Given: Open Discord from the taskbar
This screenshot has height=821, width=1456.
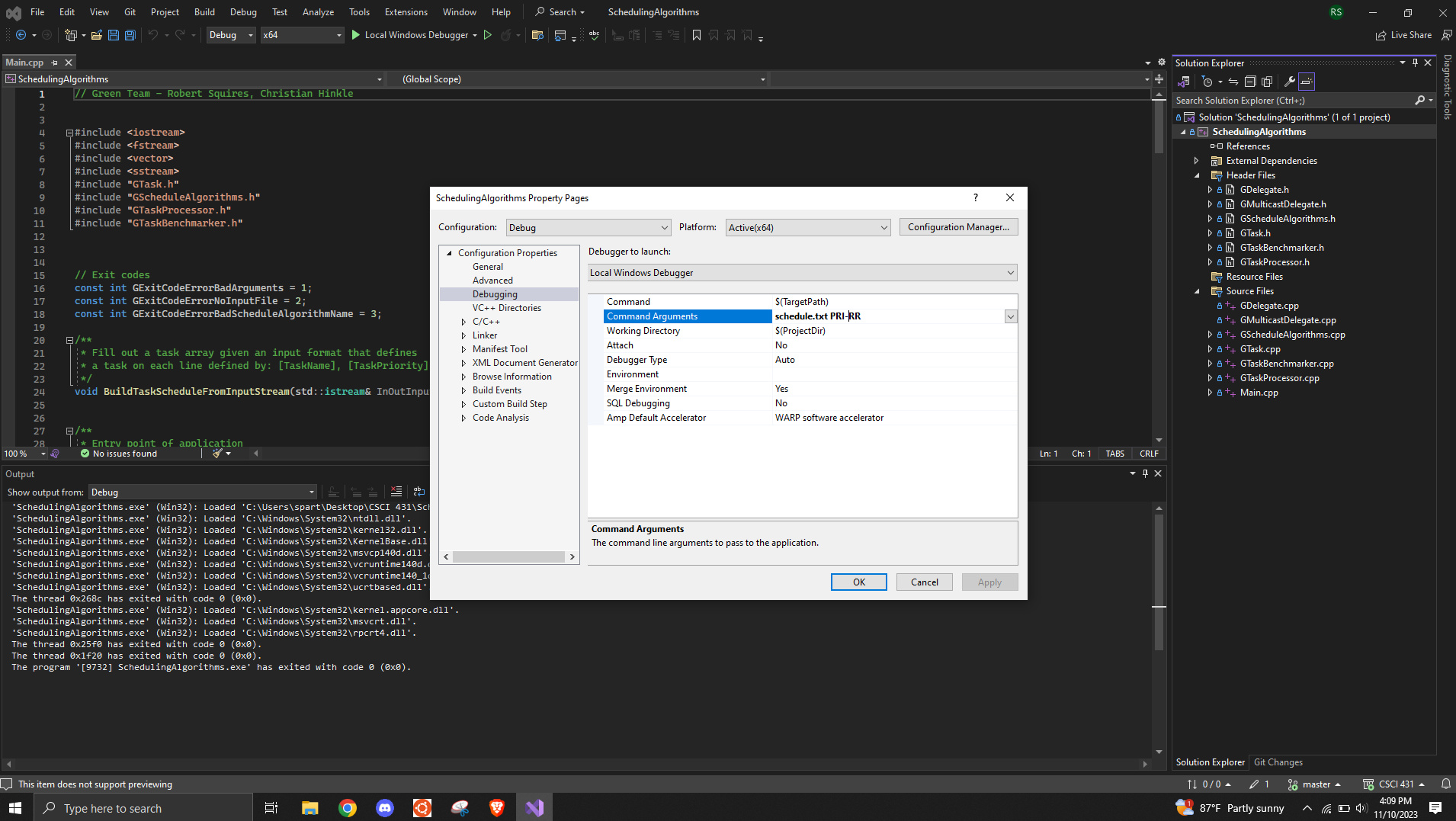Looking at the screenshot, I should tap(385, 808).
